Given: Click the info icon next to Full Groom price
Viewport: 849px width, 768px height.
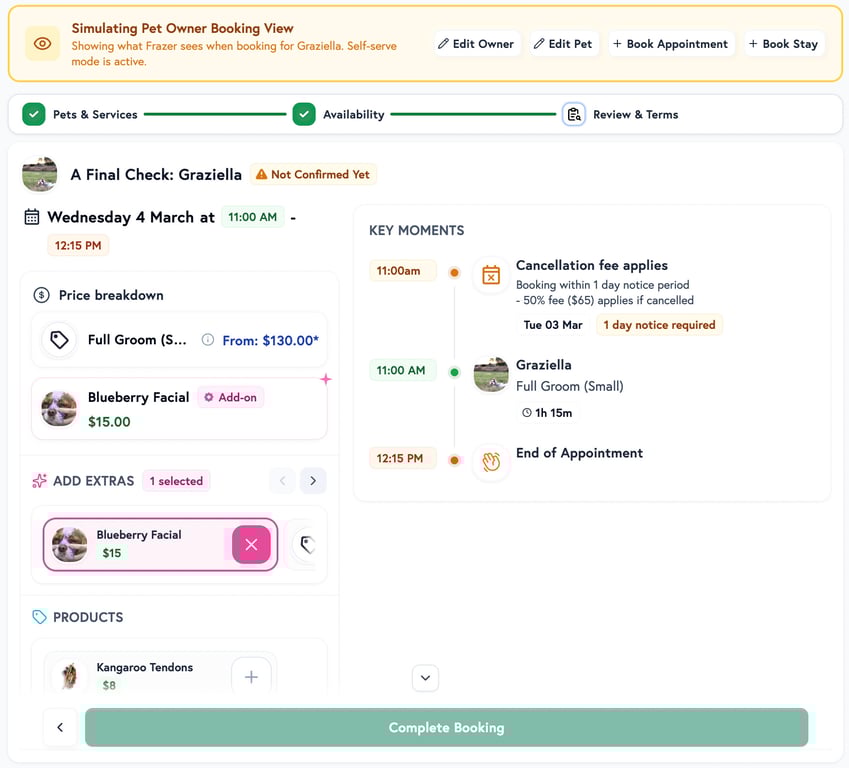Looking at the screenshot, I should [x=207, y=340].
